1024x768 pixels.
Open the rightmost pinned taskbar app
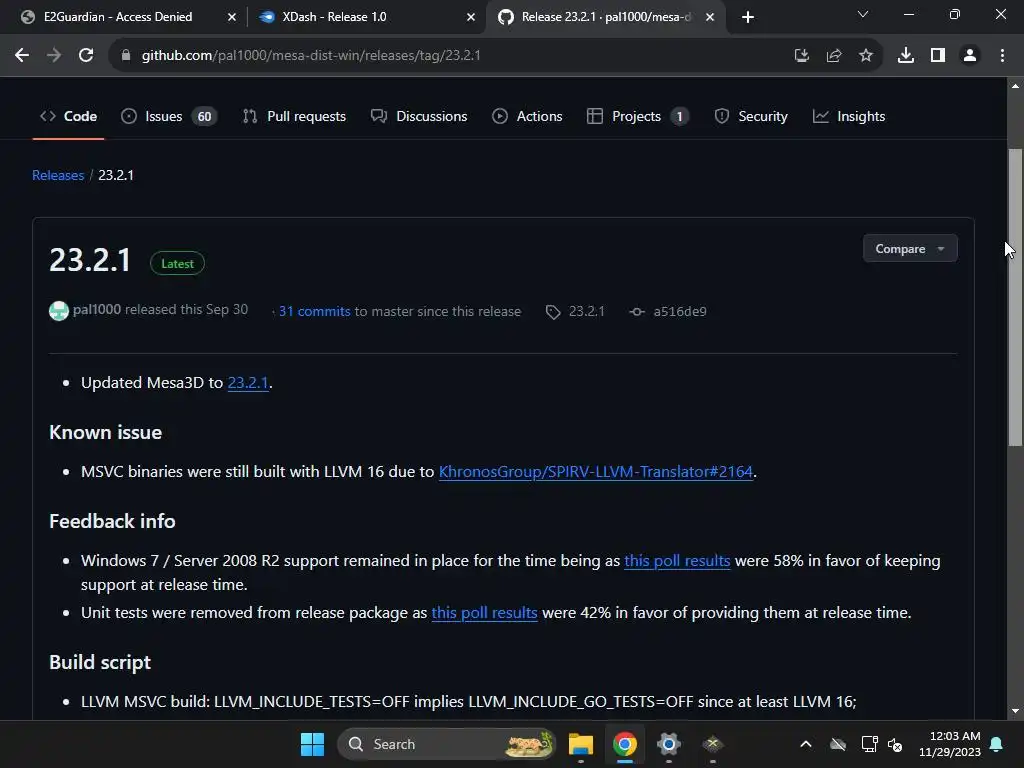[712, 744]
